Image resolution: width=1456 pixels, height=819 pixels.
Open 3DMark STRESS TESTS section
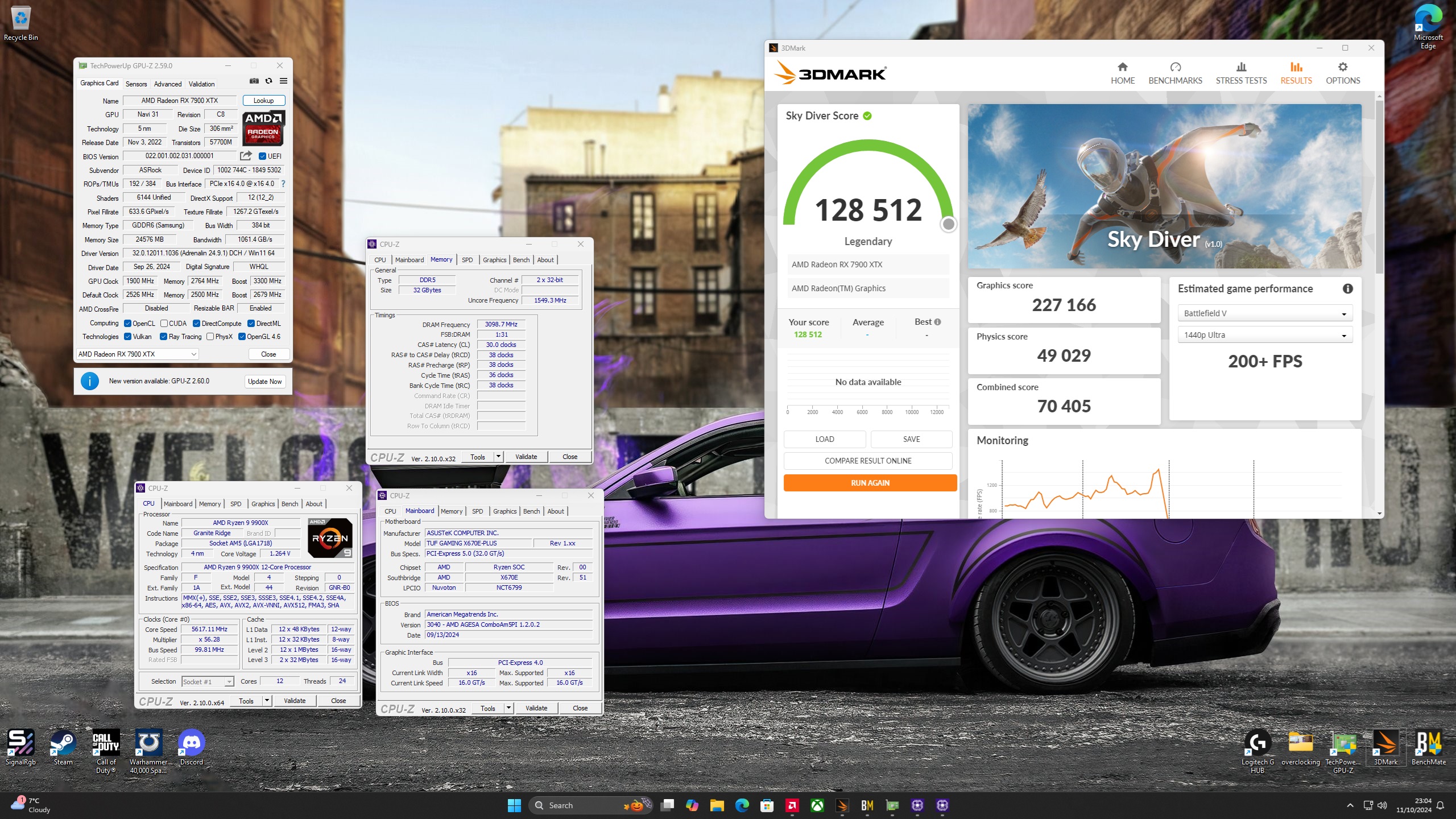click(1241, 73)
